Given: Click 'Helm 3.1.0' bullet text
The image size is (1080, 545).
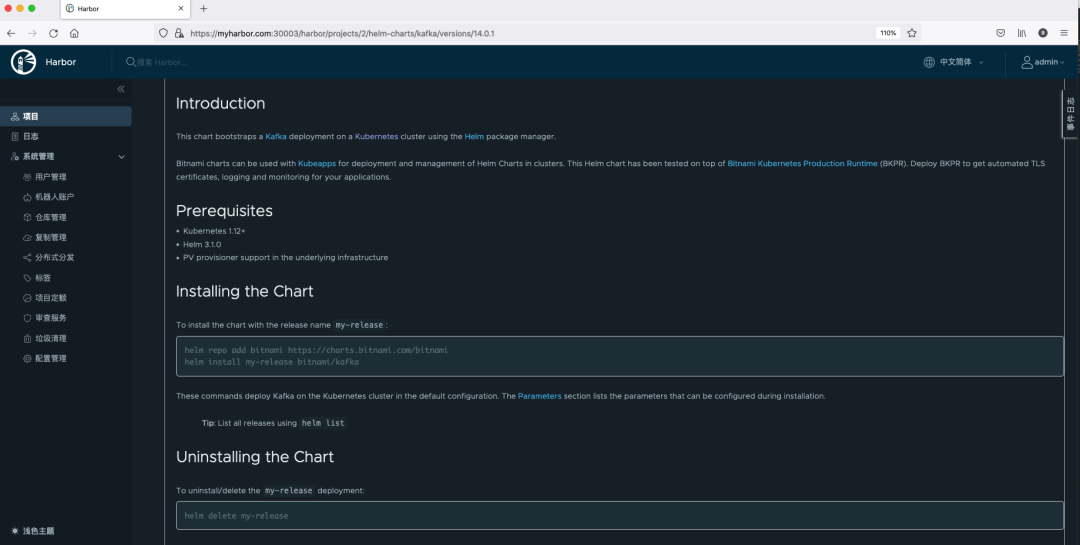Looking at the screenshot, I should click(202, 245).
